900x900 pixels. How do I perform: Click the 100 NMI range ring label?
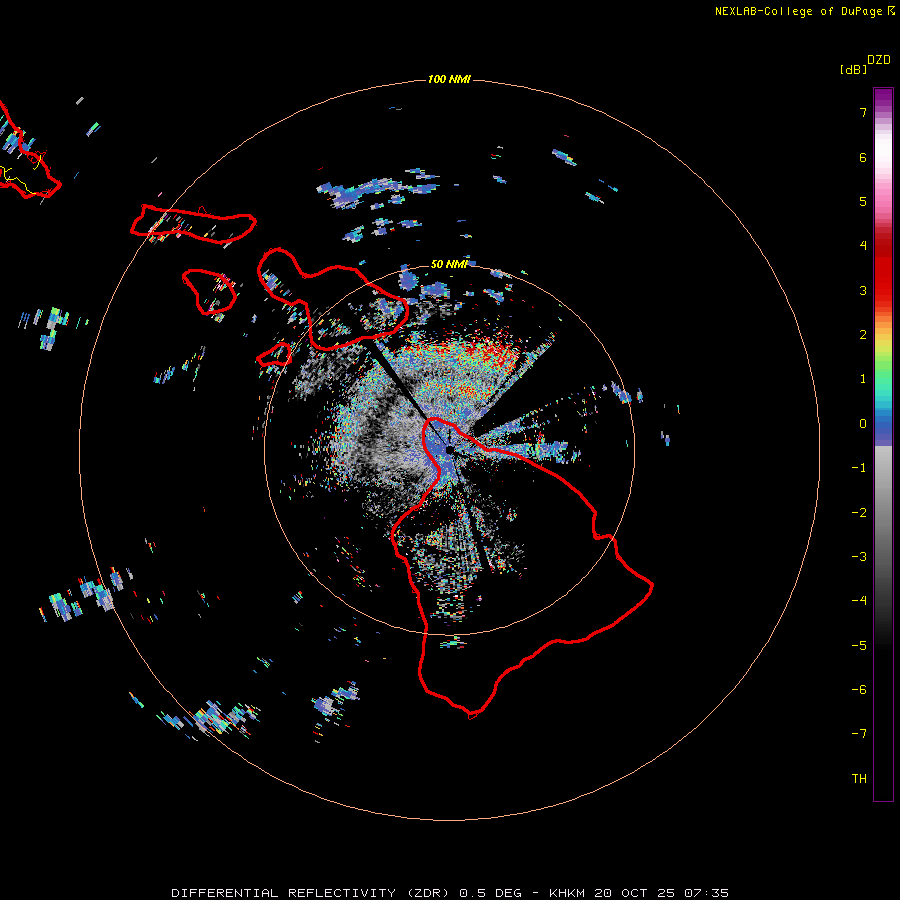449,79
